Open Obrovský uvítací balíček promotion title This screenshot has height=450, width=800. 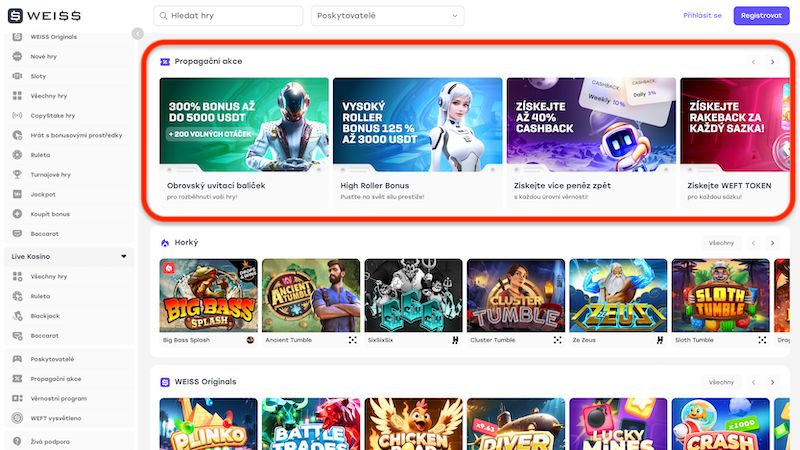pyautogui.click(x=216, y=186)
